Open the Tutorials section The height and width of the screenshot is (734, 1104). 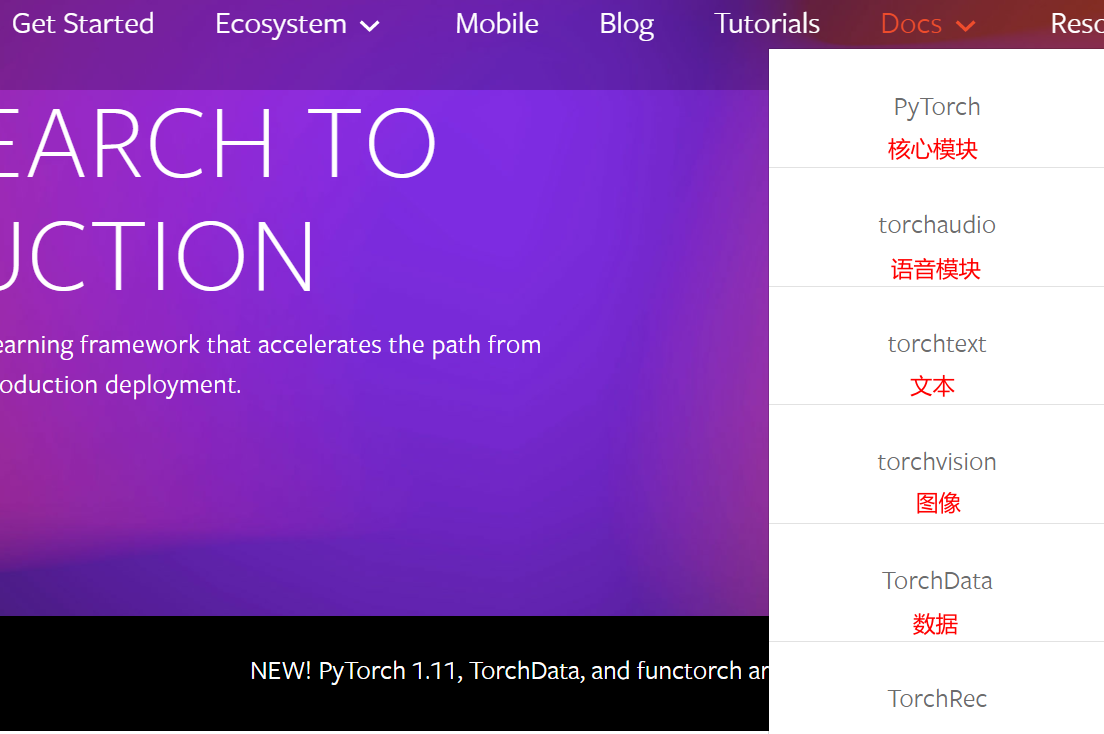point(767,24)
